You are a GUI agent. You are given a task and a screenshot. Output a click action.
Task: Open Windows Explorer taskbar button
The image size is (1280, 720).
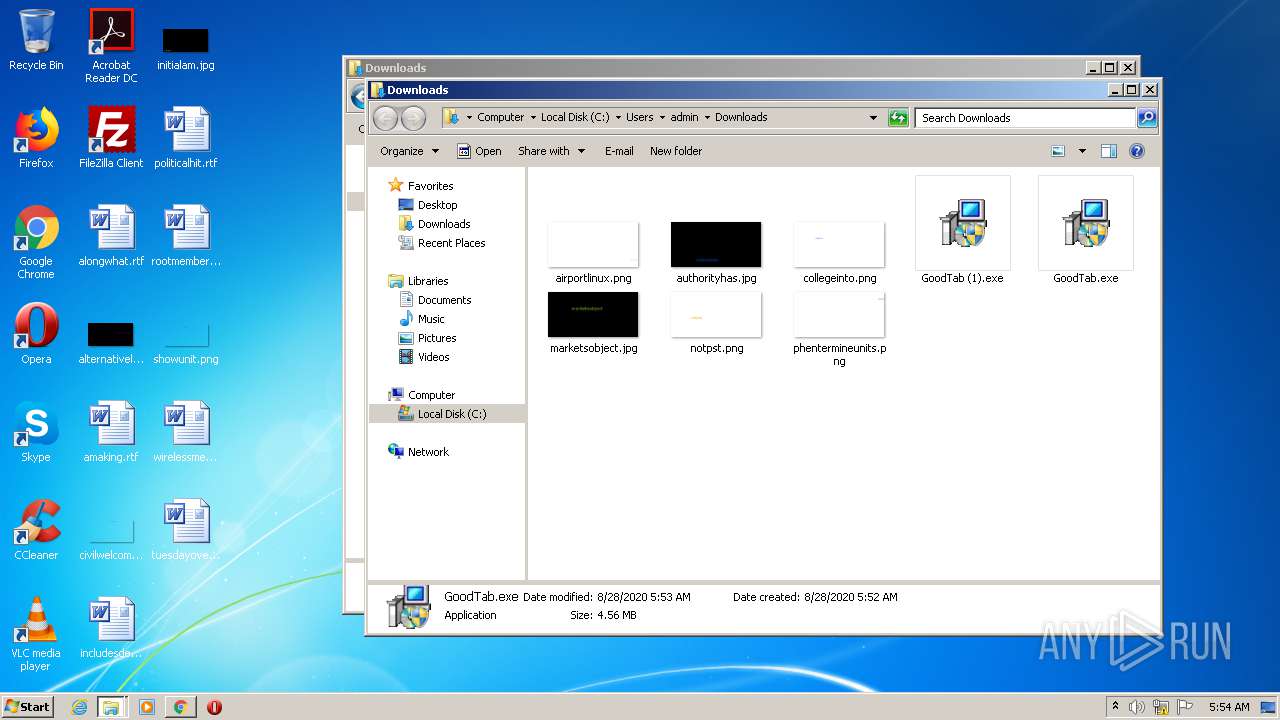tap(111, 707)
